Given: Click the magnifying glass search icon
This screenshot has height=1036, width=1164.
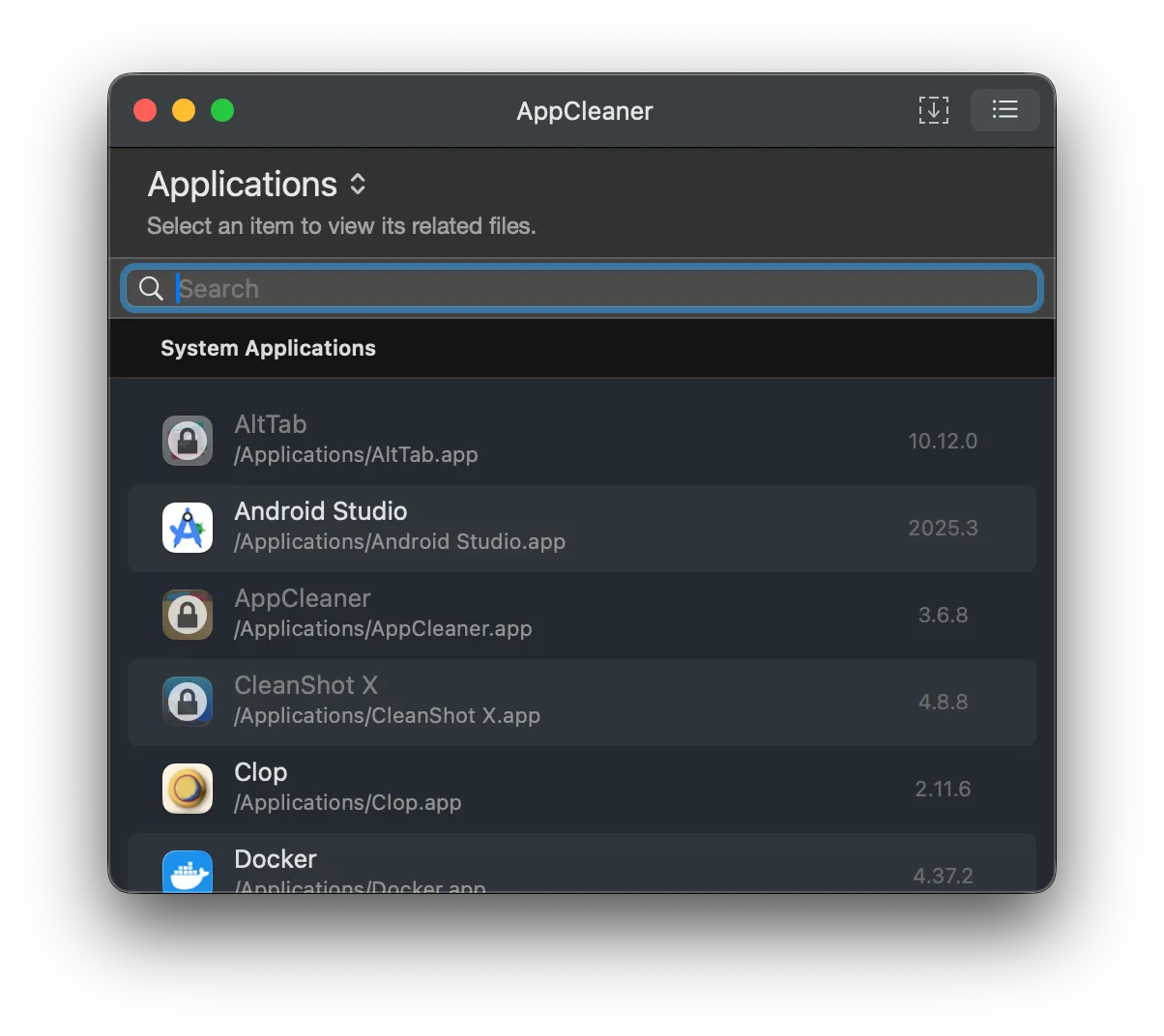Looking at the screenshot, I should coord(151,288).
